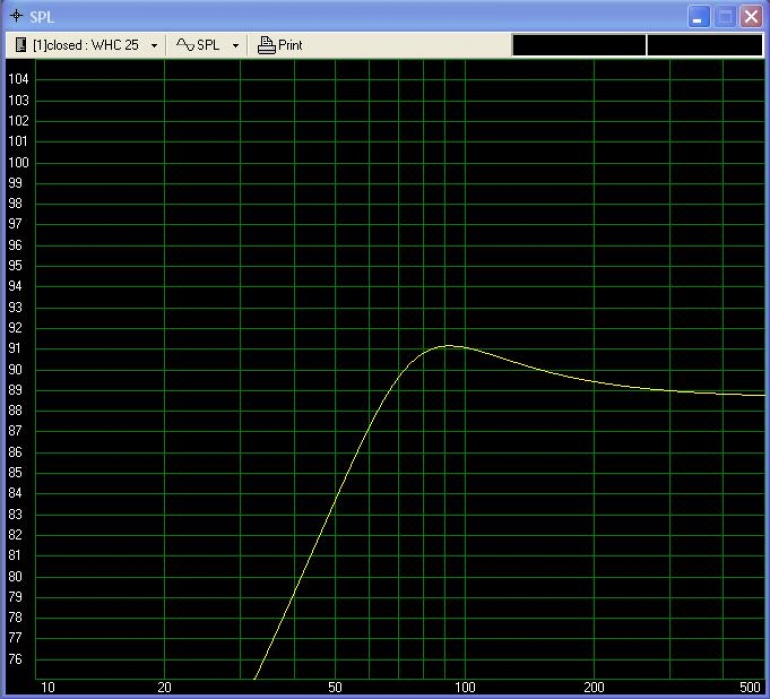Click the speaker enclosure icon beside closed
The image size is (770, 699).
pos(21,45)
